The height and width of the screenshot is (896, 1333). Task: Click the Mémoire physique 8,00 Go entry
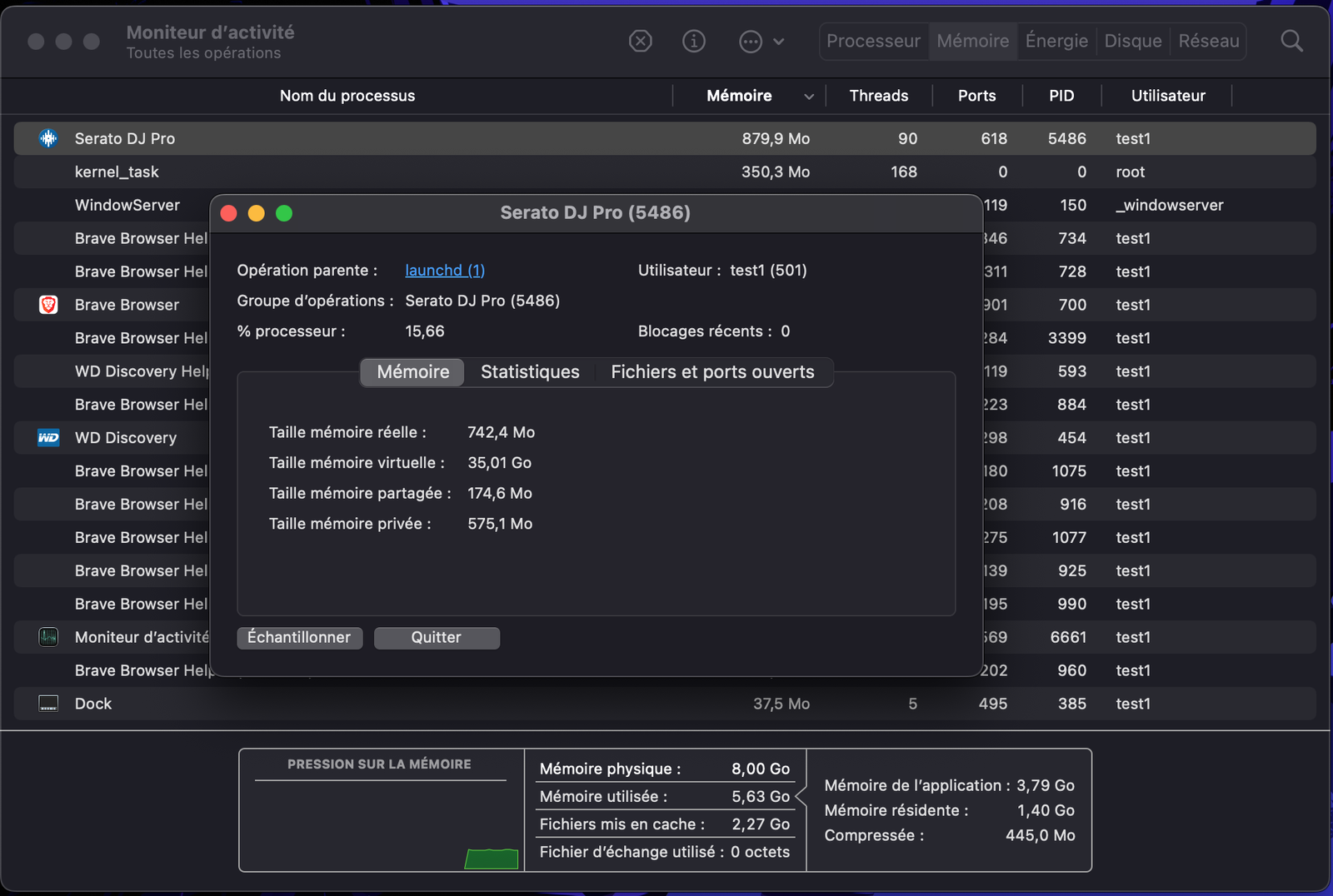click(x=664, y=769)
